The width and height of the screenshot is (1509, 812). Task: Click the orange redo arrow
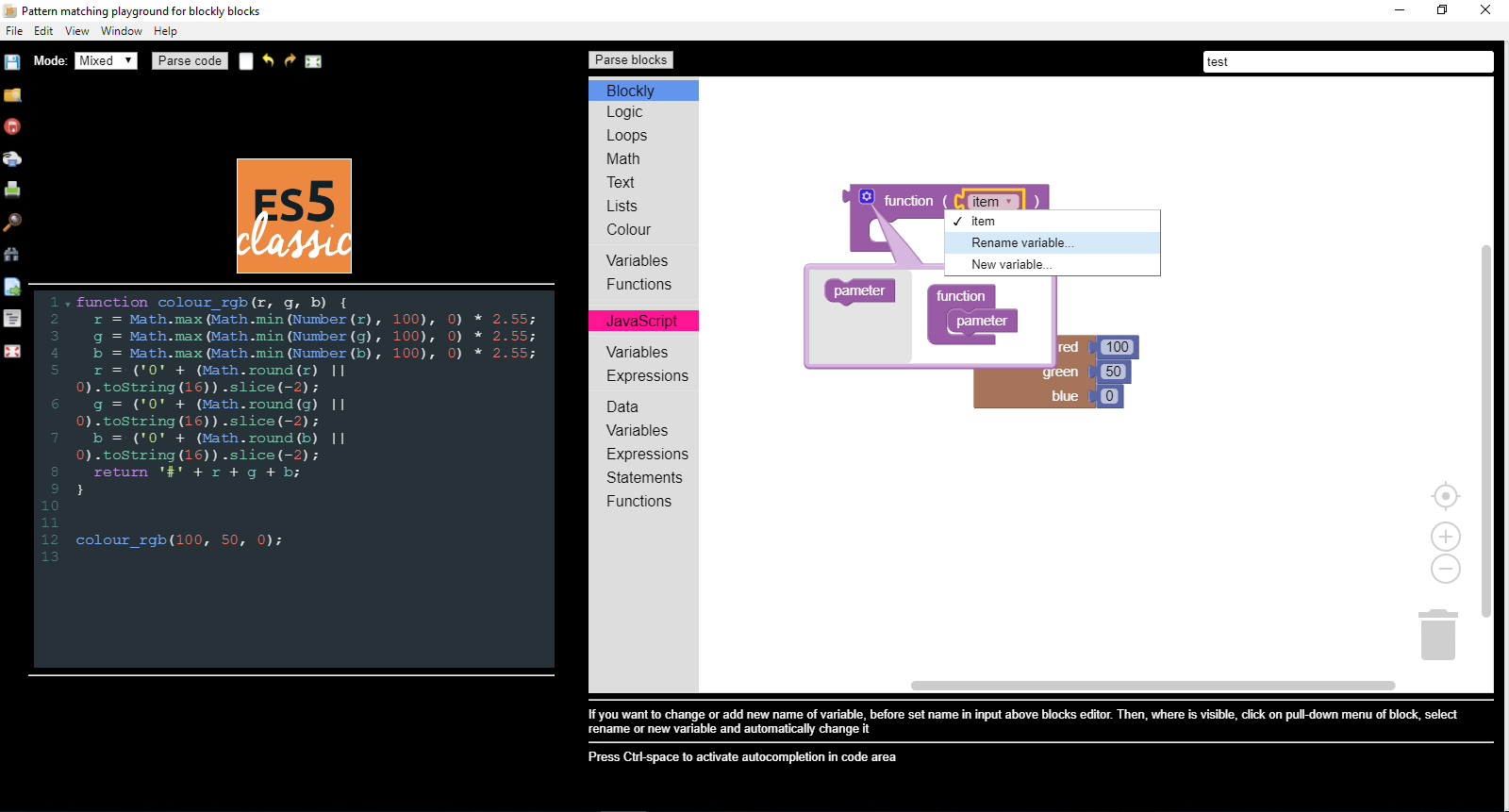click(290, 60)
